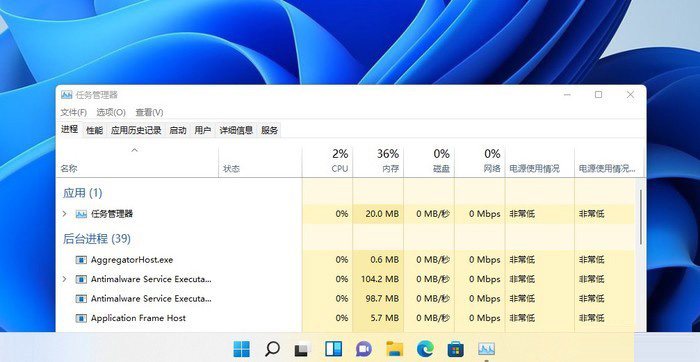Viewport: 700px width, 362px height.
Task: Launch Microsoft Edge from the taskbar
Action: [425, 349]
